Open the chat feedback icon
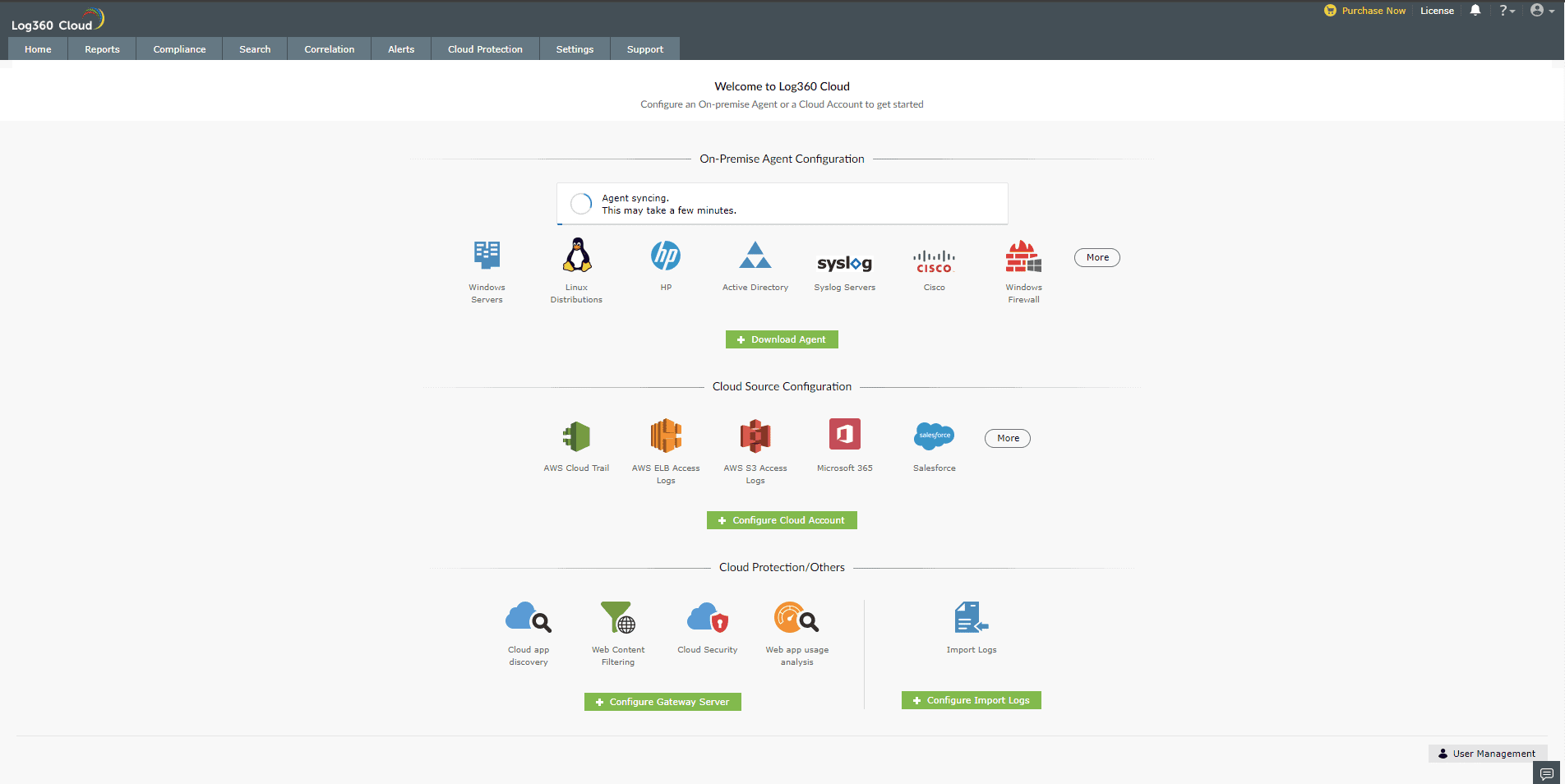The image size is (1565, 784). tap(1546, 773)
